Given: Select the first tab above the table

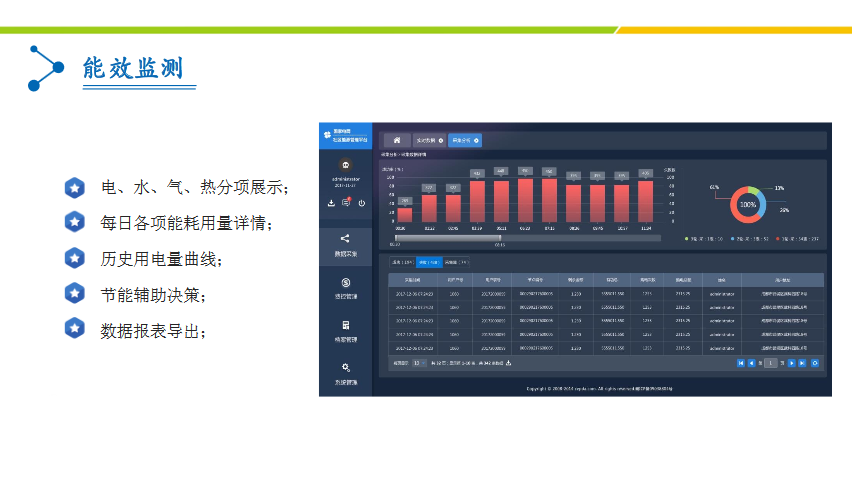Looking at the screenshot, I should (400, 262).
